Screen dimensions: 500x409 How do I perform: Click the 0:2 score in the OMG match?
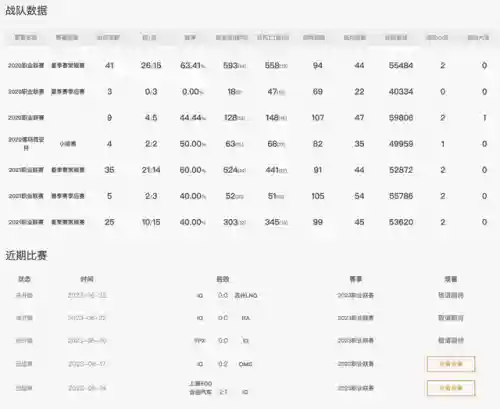click(223, 364)
